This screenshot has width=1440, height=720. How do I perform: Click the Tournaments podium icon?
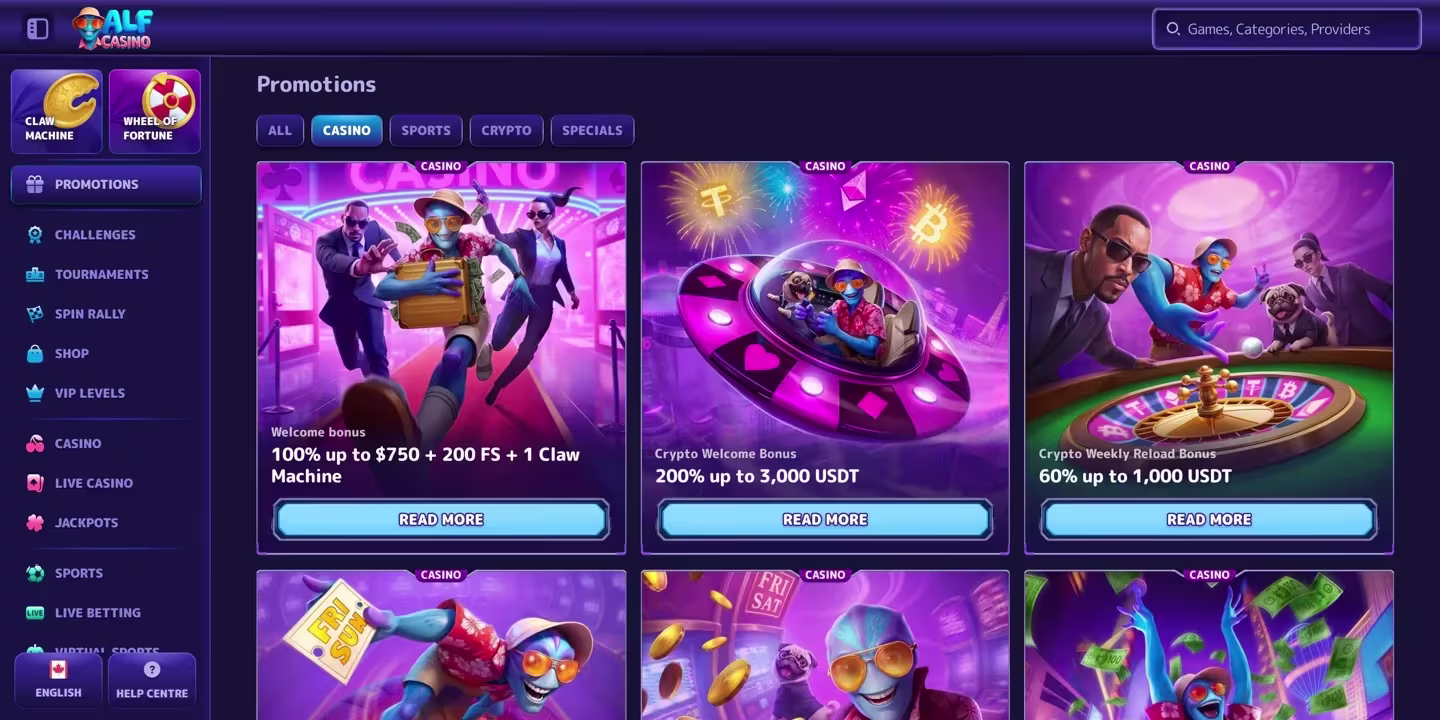(x=35, y=274)
